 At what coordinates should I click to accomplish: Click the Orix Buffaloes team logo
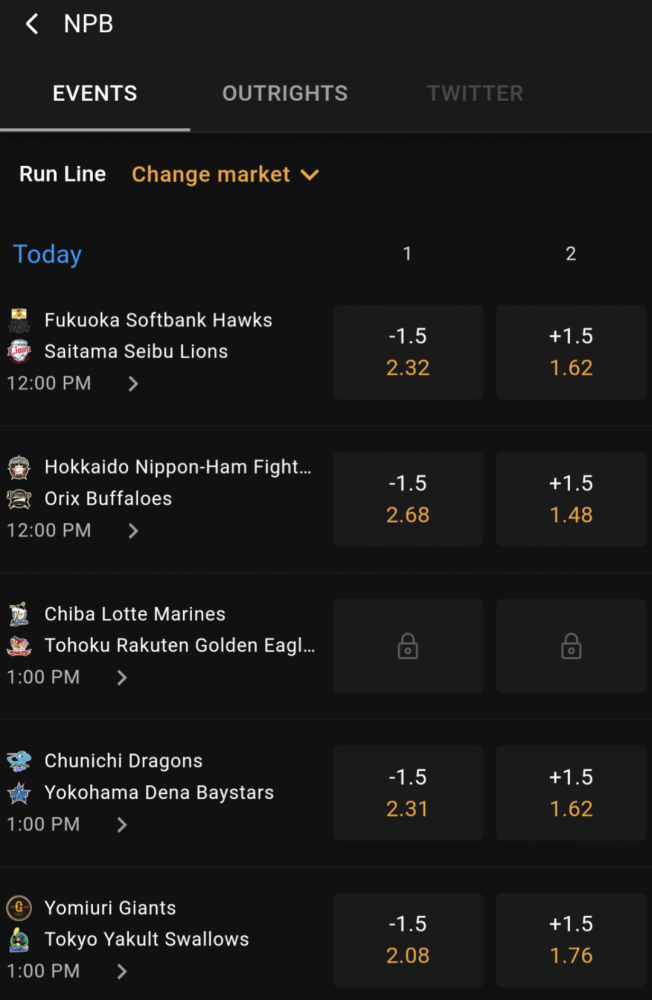coord(19,499)
